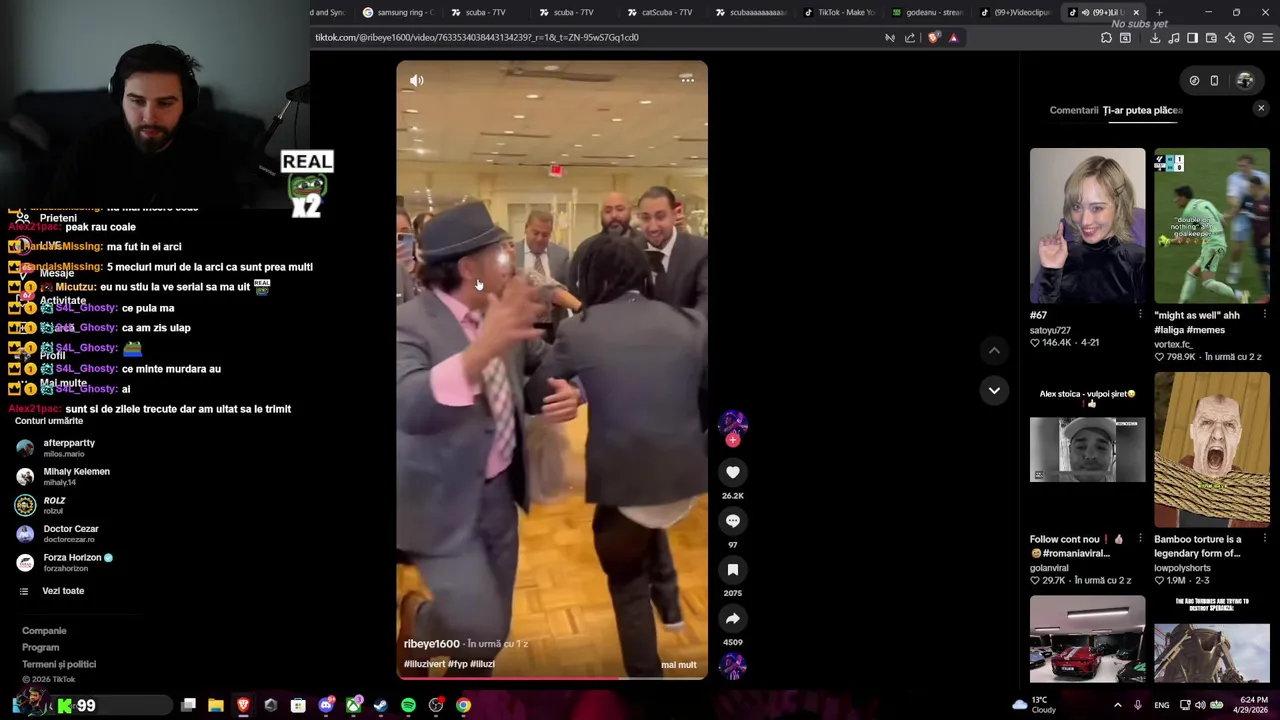Select the Ți-ar putea plăcea tab

(1142, 110)
